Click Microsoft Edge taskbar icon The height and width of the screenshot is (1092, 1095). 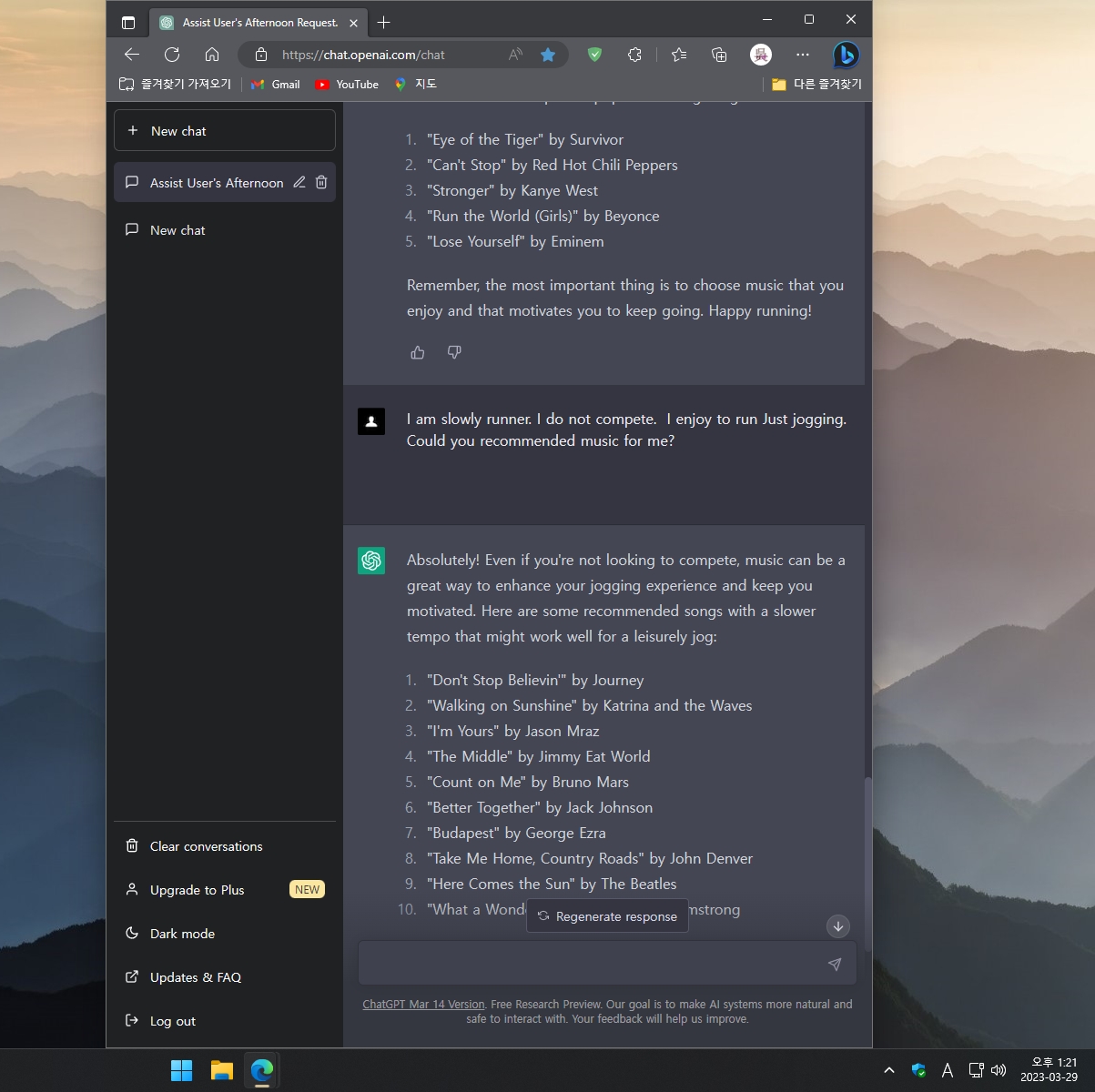[x=262, y=1070]
